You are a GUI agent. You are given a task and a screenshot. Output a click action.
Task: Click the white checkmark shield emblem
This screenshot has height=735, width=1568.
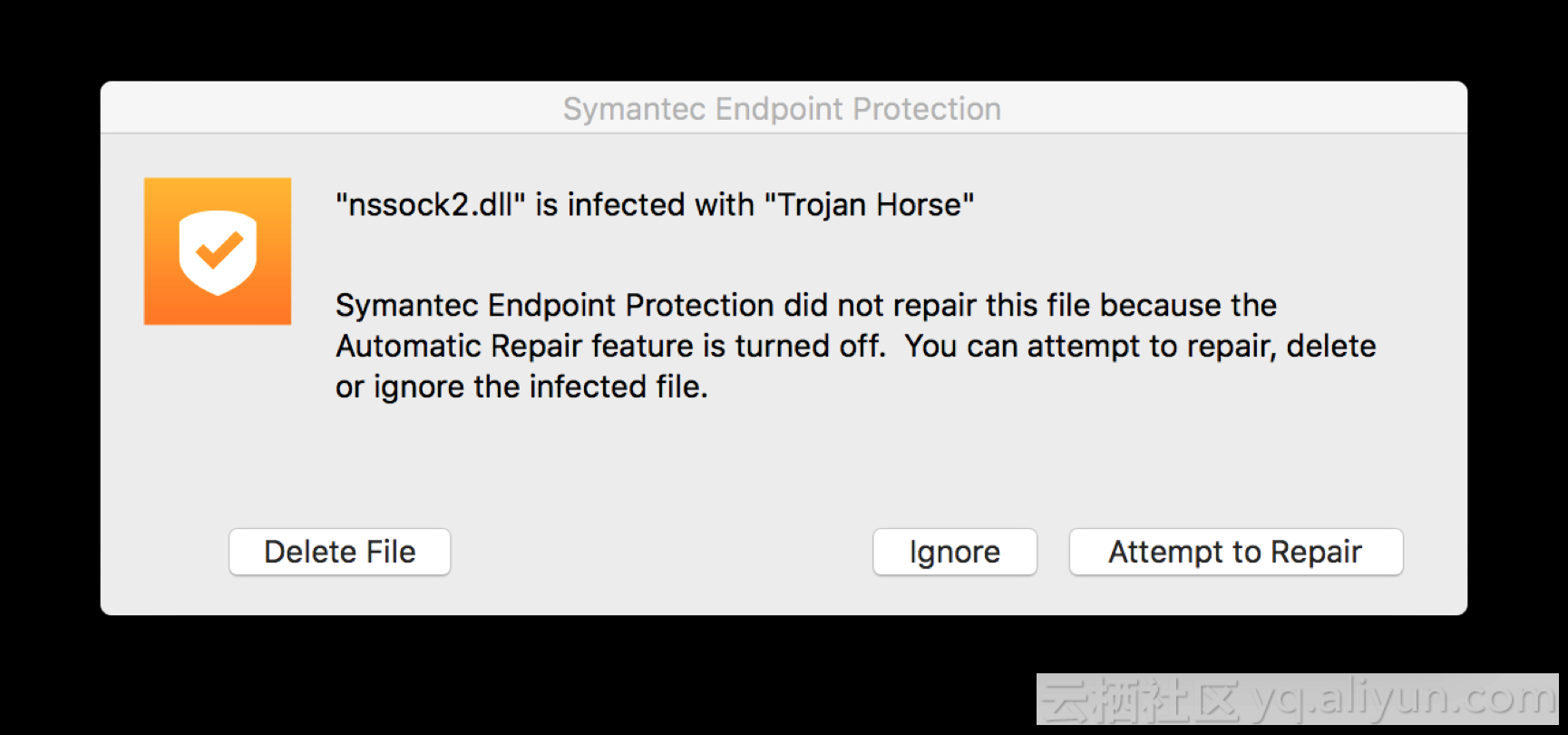tap(218, 252)
